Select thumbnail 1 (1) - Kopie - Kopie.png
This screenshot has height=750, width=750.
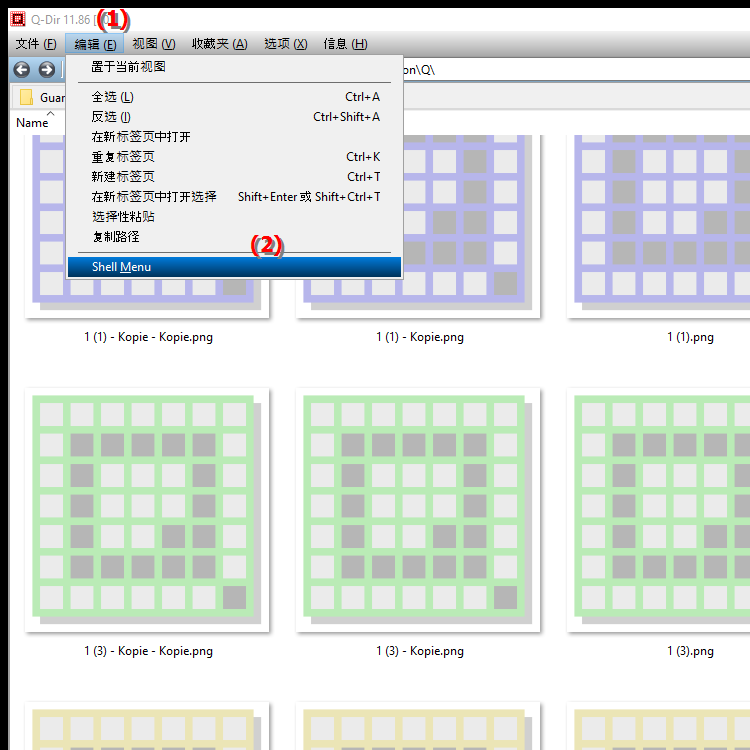pyautogui.click(x=147, y=298)
